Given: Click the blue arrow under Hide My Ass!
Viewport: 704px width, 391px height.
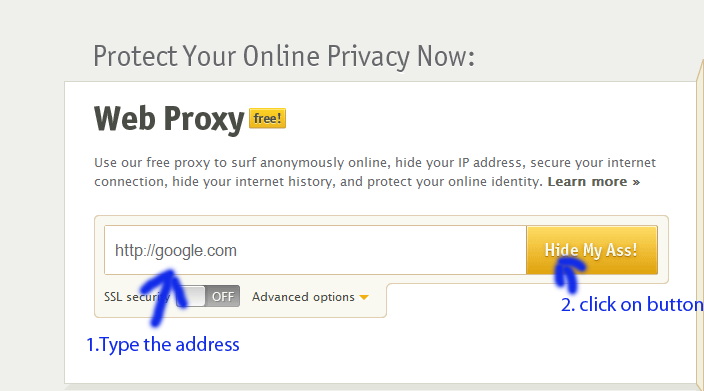Looking at the screenshot, I should 569,276.
